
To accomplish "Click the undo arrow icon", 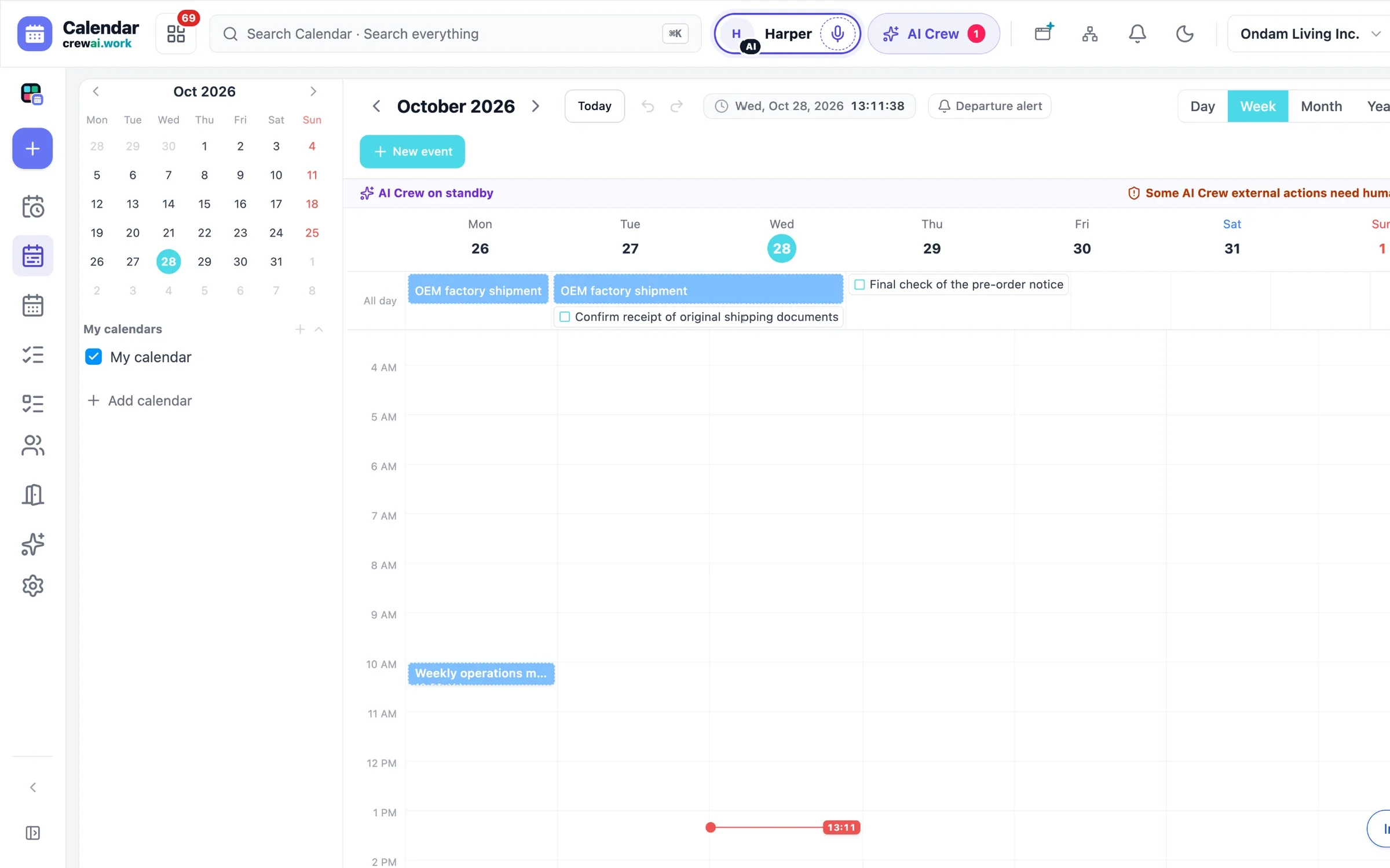I will coord(648,106).
